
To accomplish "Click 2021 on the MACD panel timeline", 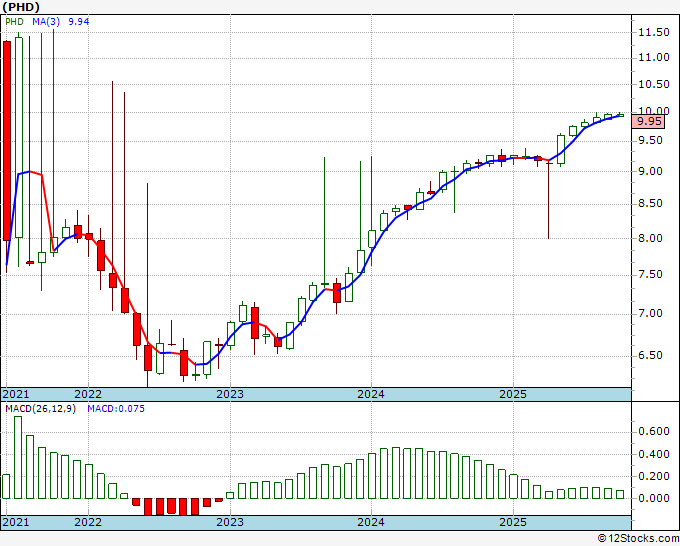I will [x=16, y=522].
